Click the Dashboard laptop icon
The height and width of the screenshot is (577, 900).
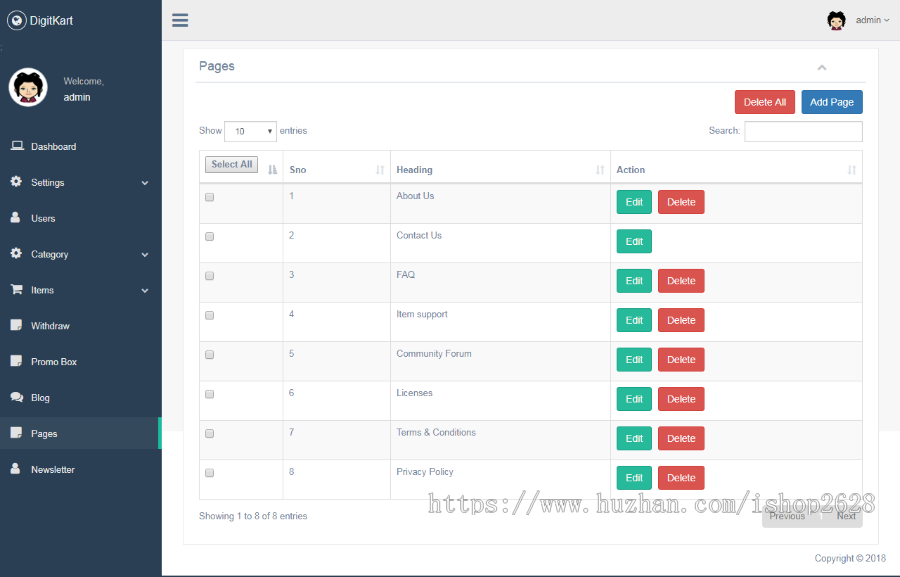pyautogui.click(x=17, y=146)
